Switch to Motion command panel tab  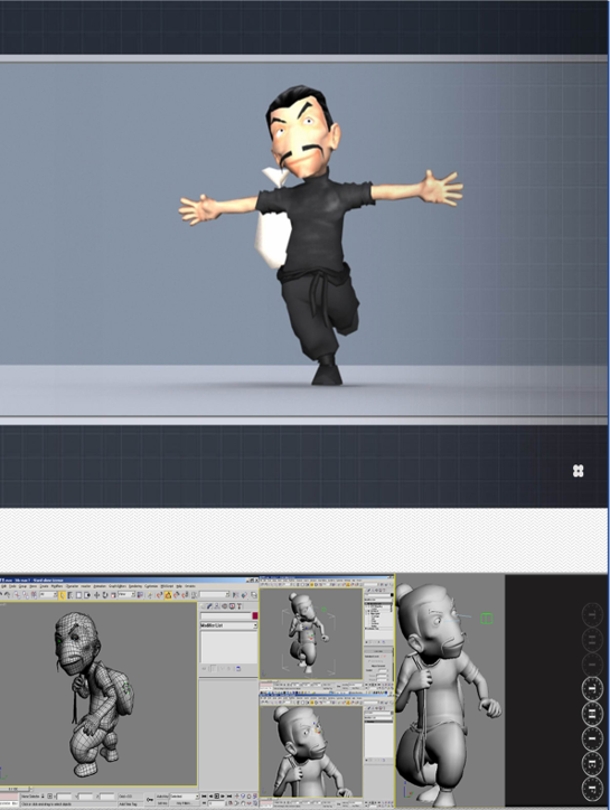click(225, 606)
